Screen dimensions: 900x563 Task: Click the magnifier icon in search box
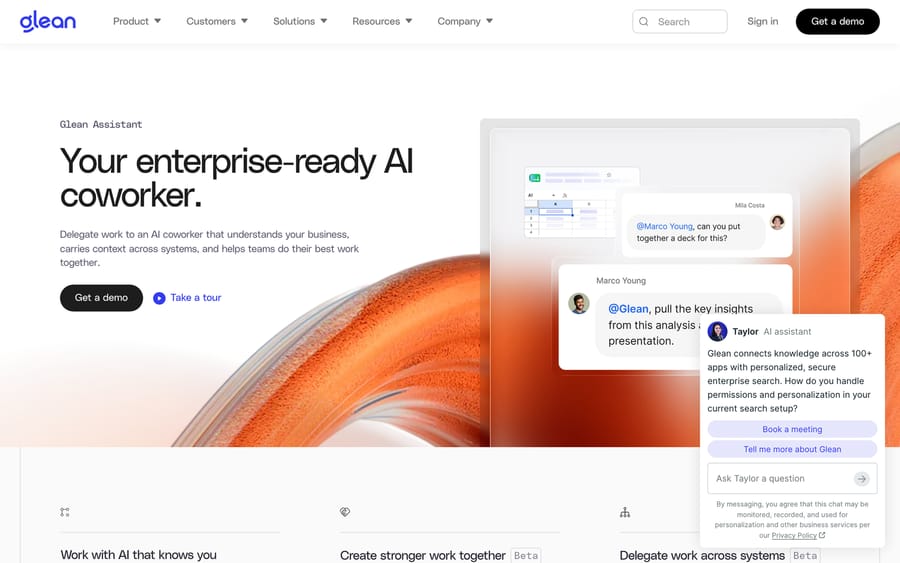coord(644,21)
